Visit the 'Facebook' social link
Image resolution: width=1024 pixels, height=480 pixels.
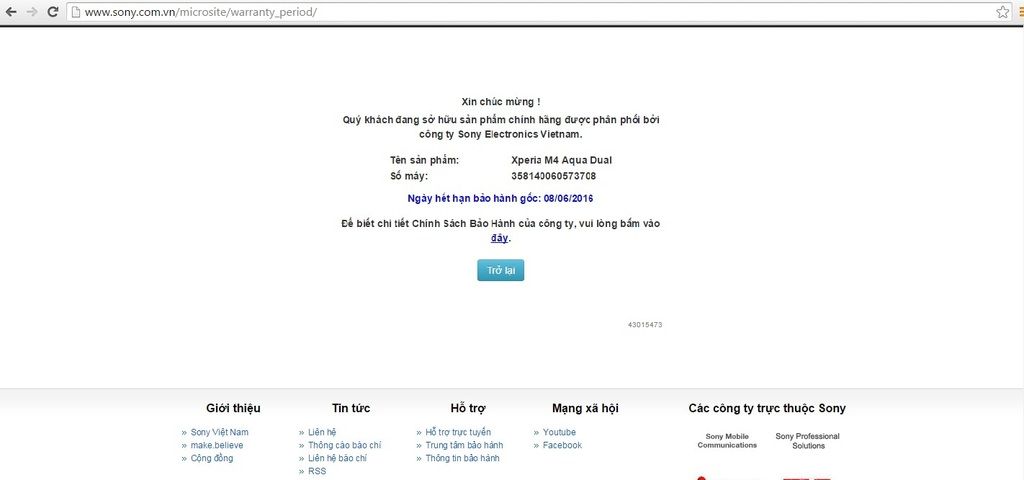pos(562,445)
